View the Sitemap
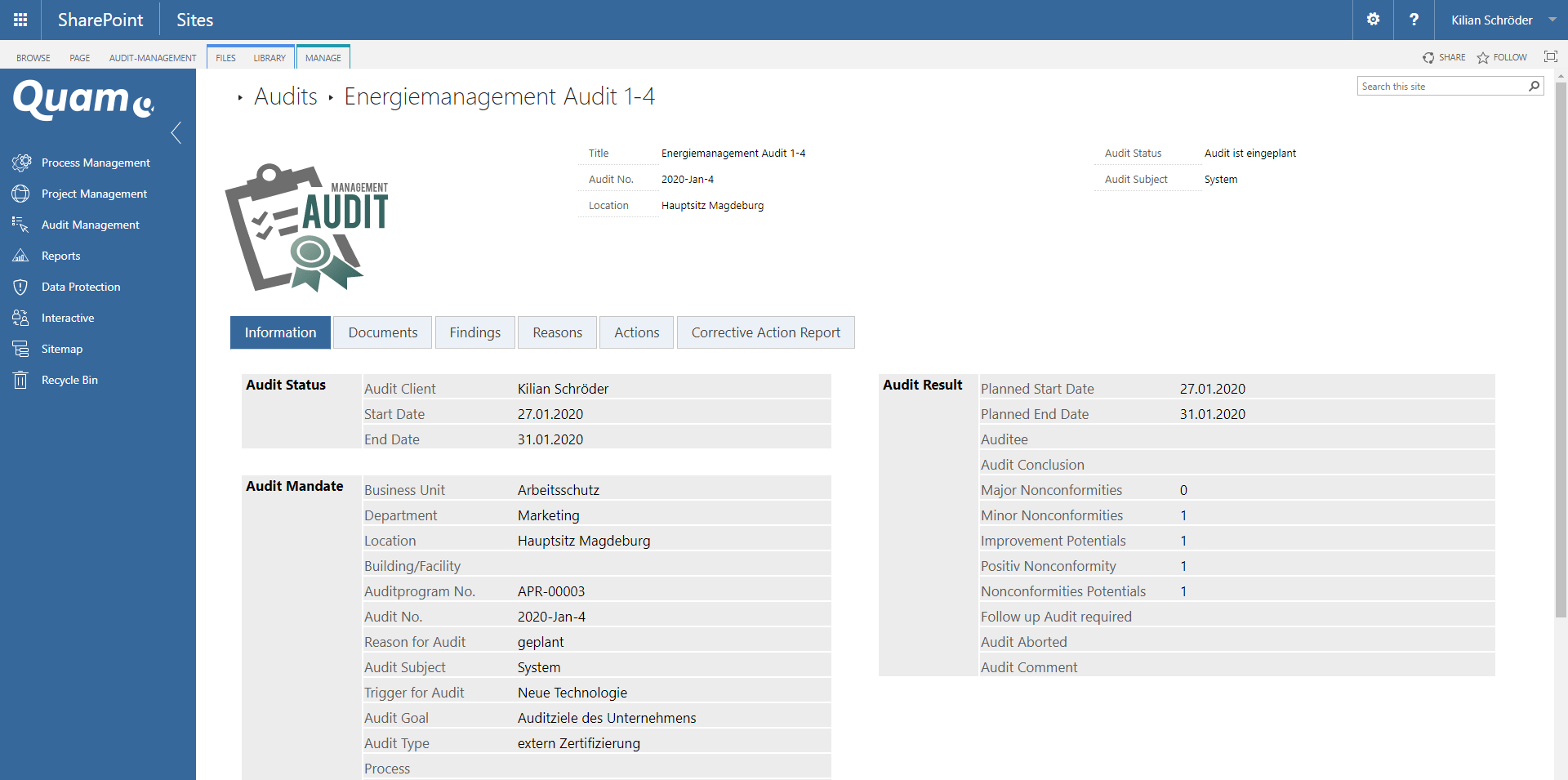 tap(64, 349)
